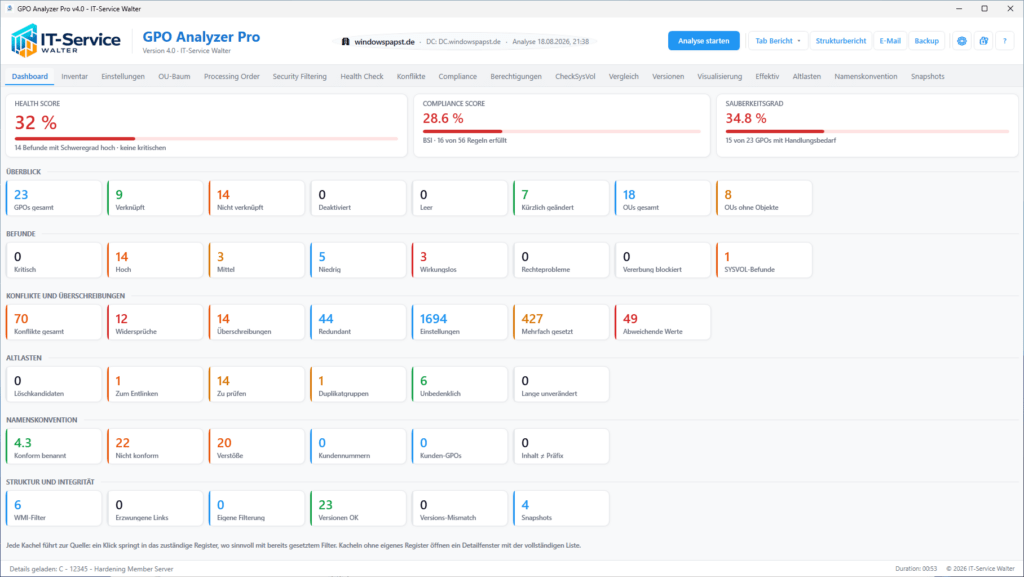This screenshot has width=1024, height=577.
Task: Open the Vergleich tab
Action: point(624,76)
